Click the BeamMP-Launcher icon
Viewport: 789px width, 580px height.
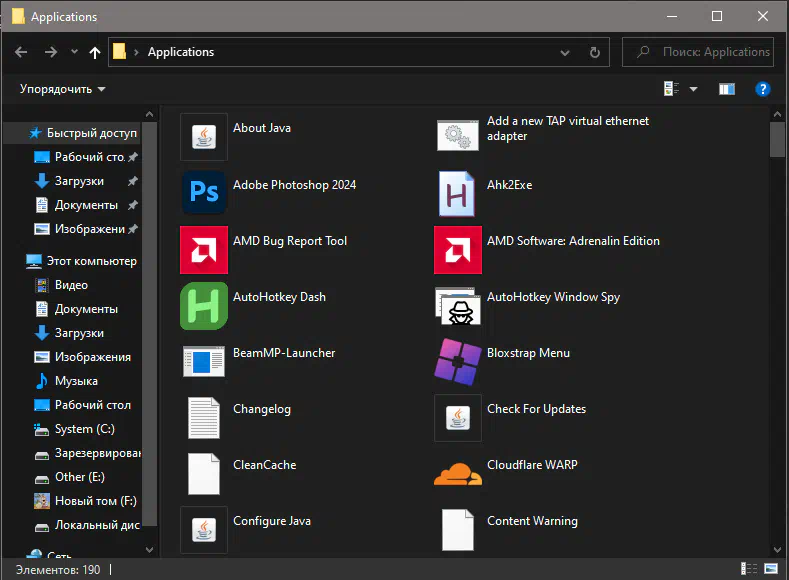tap(204, 362)
